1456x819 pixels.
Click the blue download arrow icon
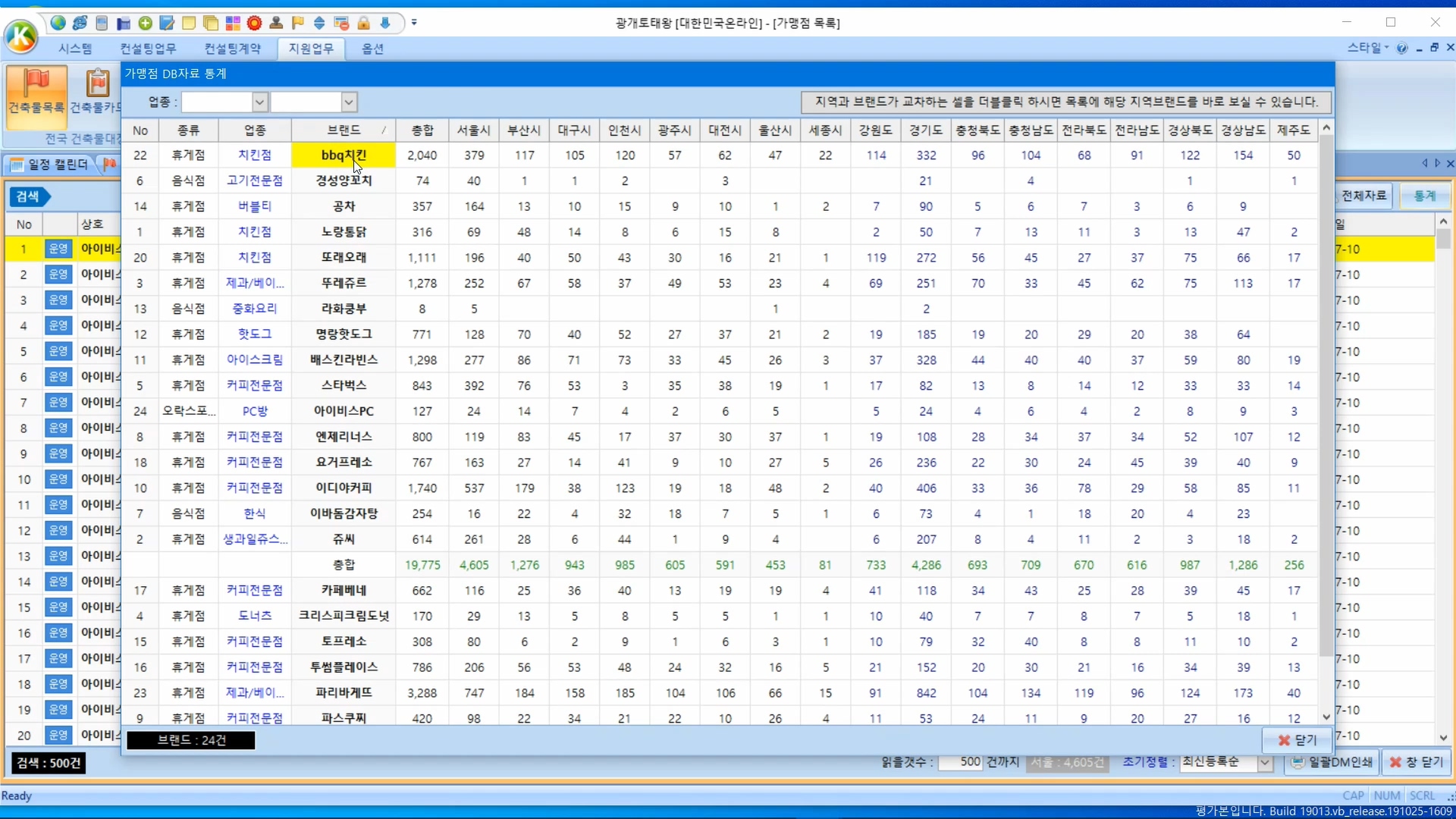(385, 23)
